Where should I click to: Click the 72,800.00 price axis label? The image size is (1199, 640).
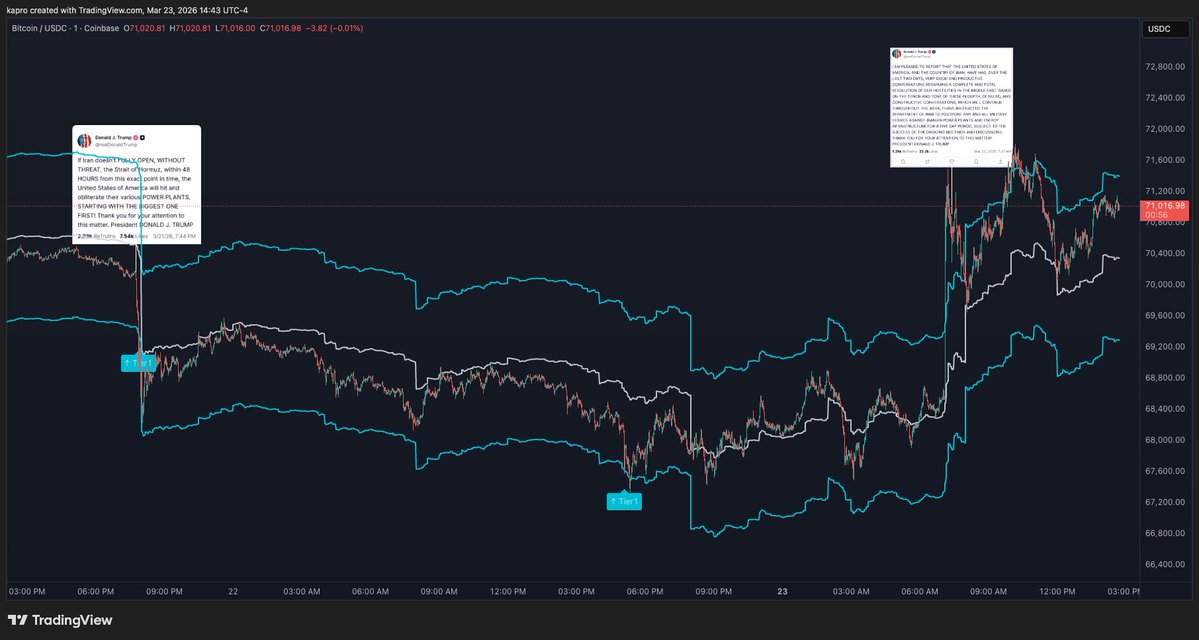click(x=1165, y=67)
